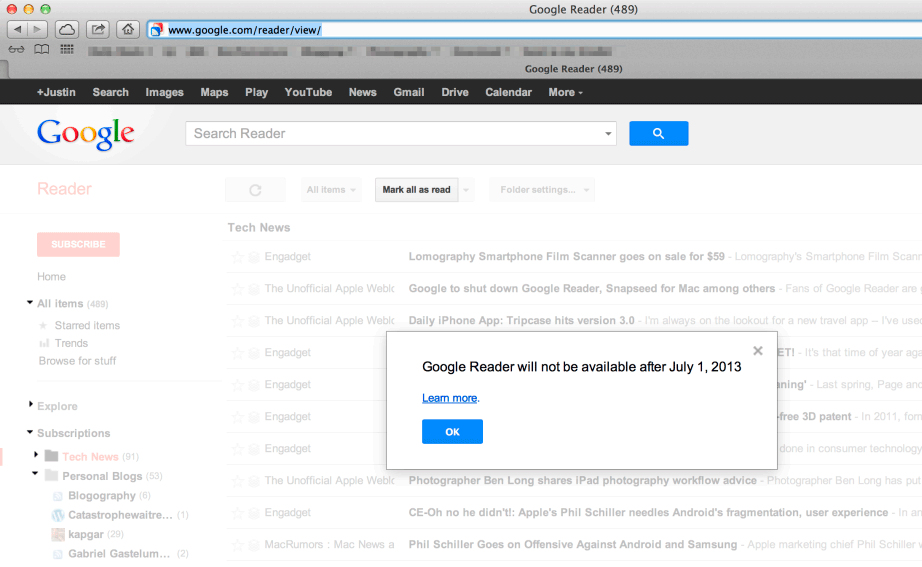
Task: Open Calendar in the Google bar
Action: coord(509,92)
